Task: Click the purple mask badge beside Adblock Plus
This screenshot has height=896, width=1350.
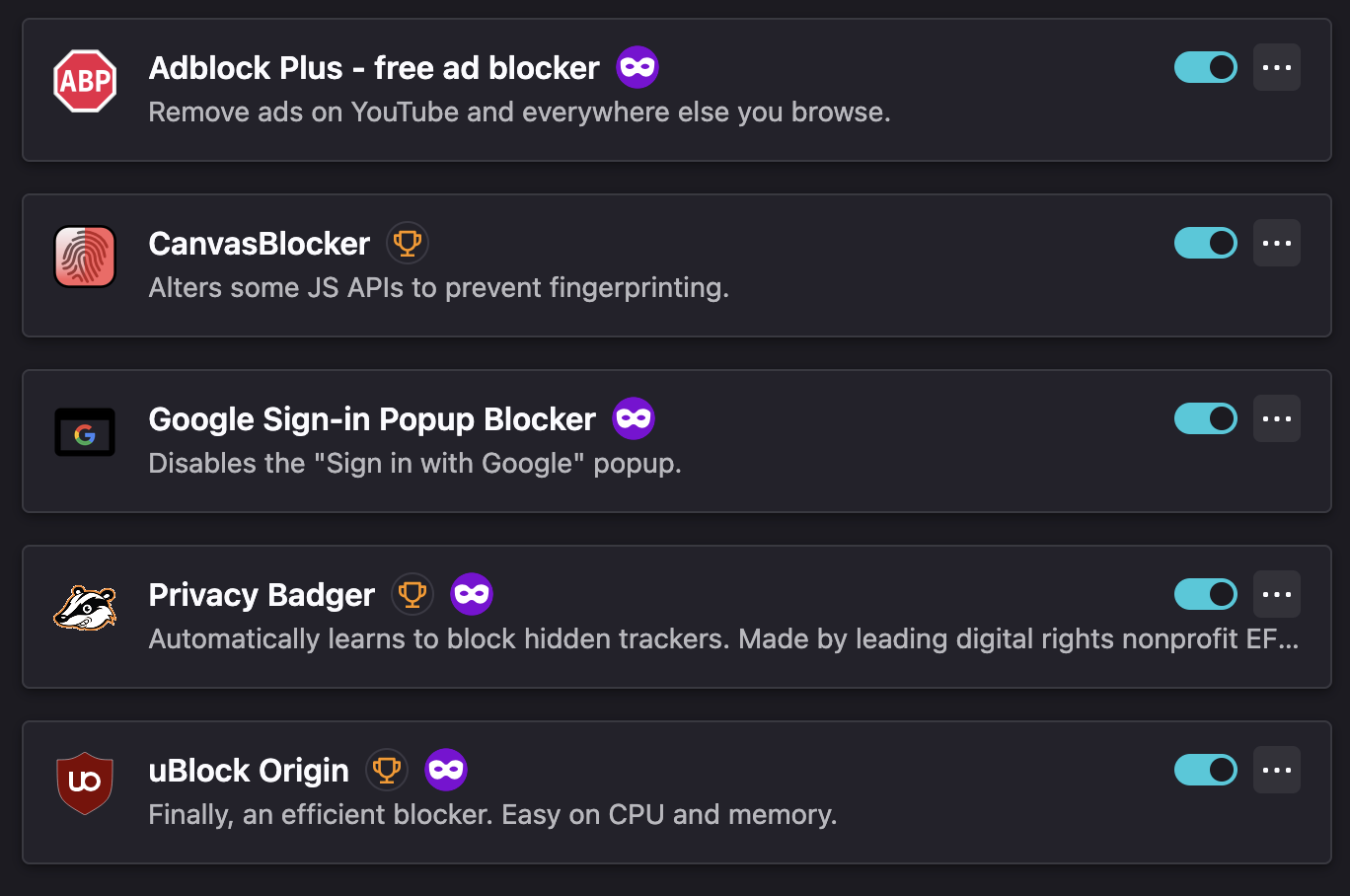Action: click(637, 67)
